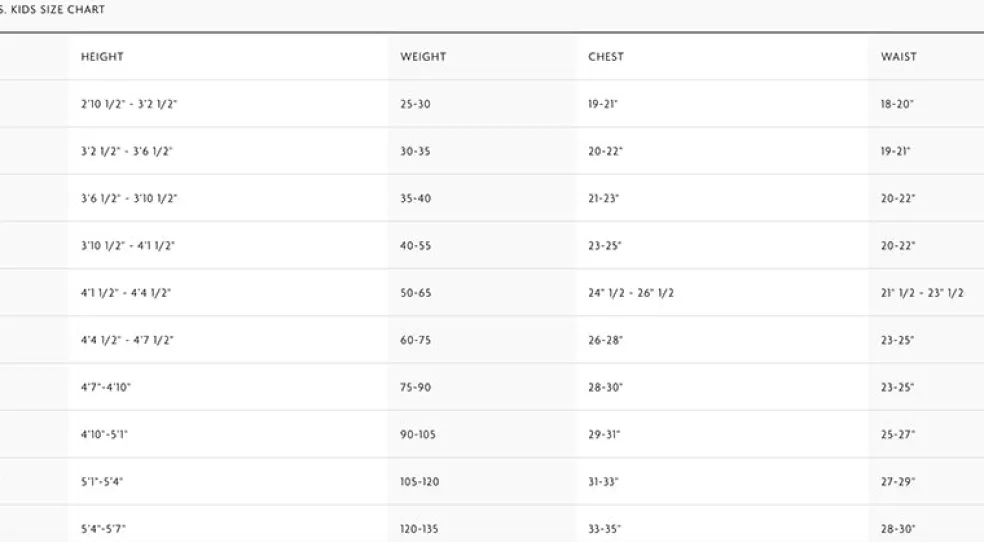This screenshot has height=542, width=984.
Task: Select chest cell 24" 1/2 - 26" 1/2
Action: tap(635, 293)
